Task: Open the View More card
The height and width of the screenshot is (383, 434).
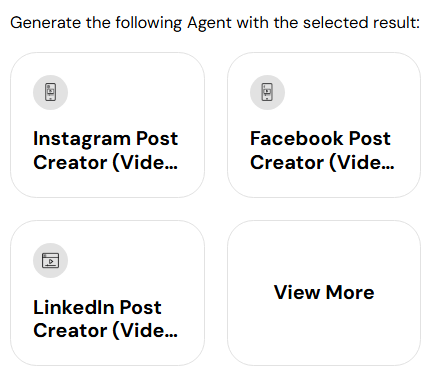Action: coord(324,293)
